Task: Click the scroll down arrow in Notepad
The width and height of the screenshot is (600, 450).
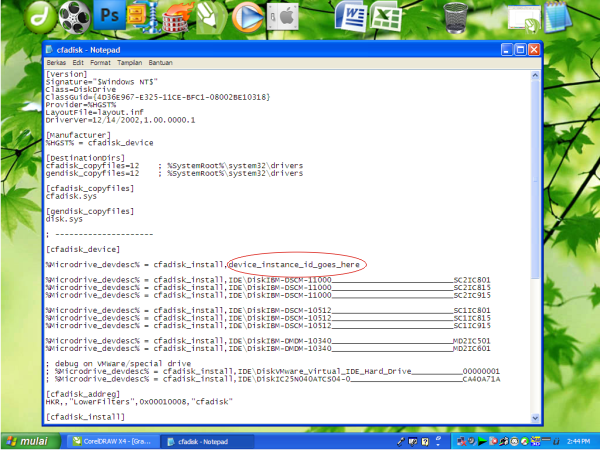Action: coord(535,415)
